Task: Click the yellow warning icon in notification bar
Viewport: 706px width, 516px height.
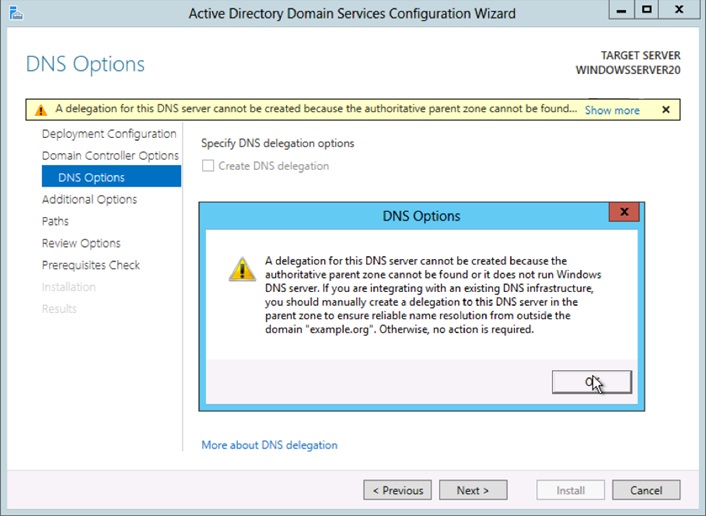Action: click(x=41, y=110)
